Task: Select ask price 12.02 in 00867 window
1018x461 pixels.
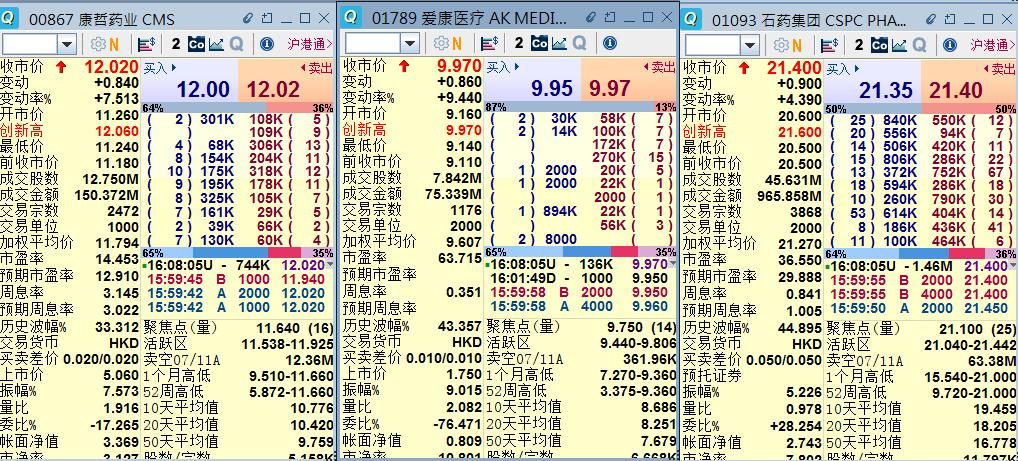Action: 273,89
